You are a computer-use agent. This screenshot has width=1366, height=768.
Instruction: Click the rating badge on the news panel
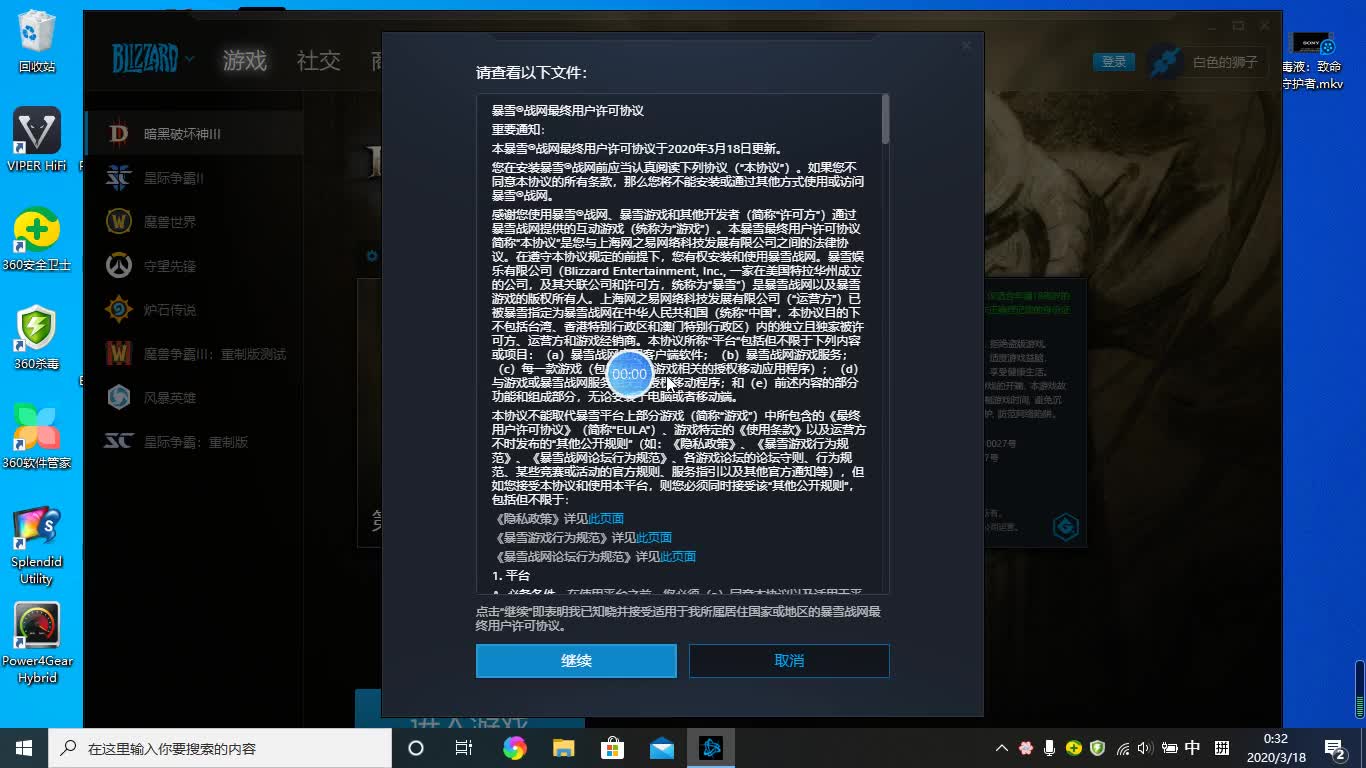1066,527
